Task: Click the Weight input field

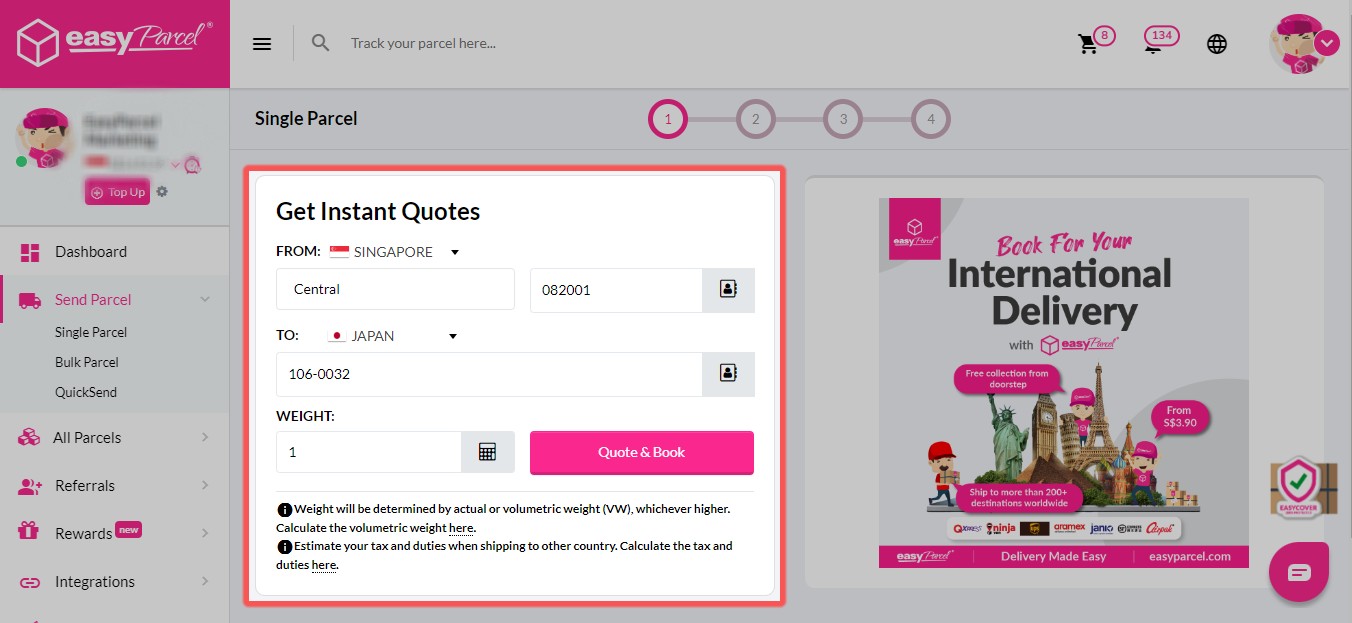Action: coord(368,452)
